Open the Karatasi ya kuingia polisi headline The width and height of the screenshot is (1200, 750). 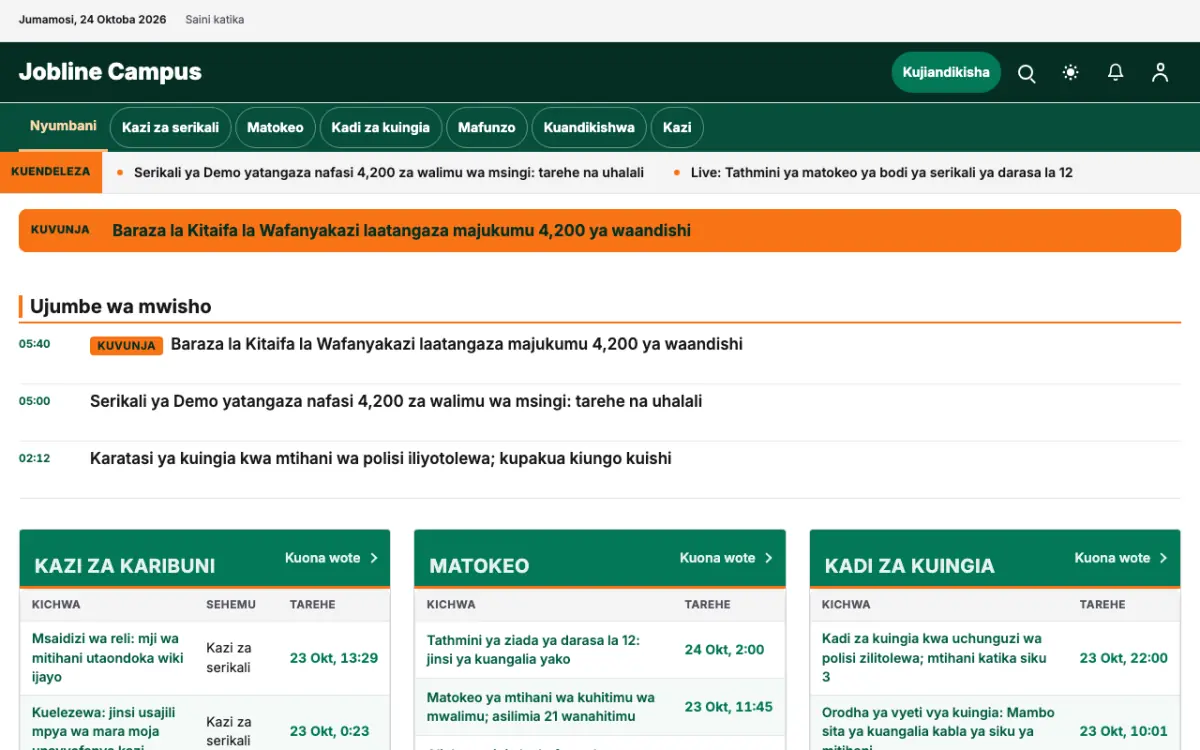point(381,458)
